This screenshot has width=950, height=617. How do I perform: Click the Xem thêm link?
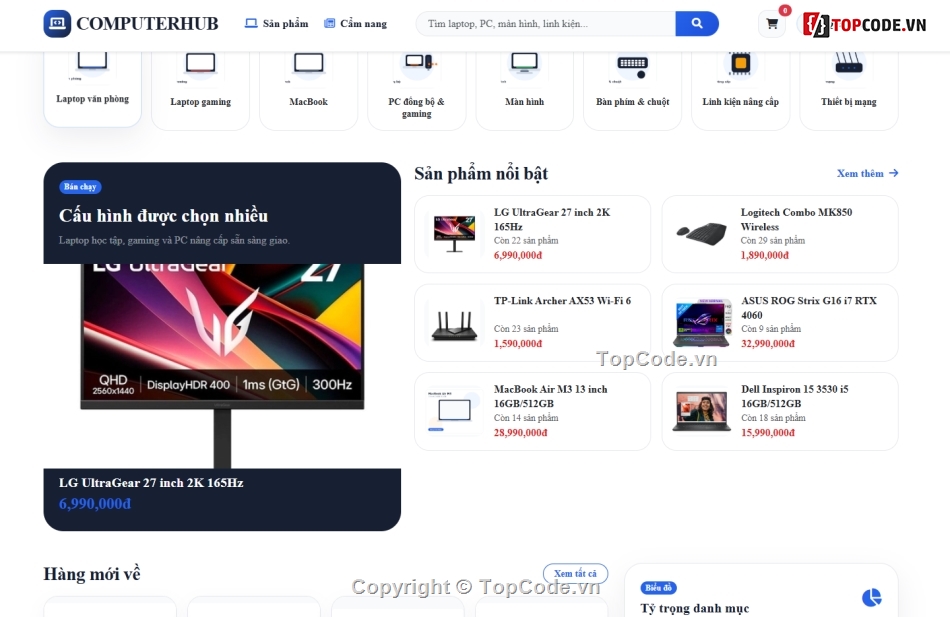click(x=868, y=173)
